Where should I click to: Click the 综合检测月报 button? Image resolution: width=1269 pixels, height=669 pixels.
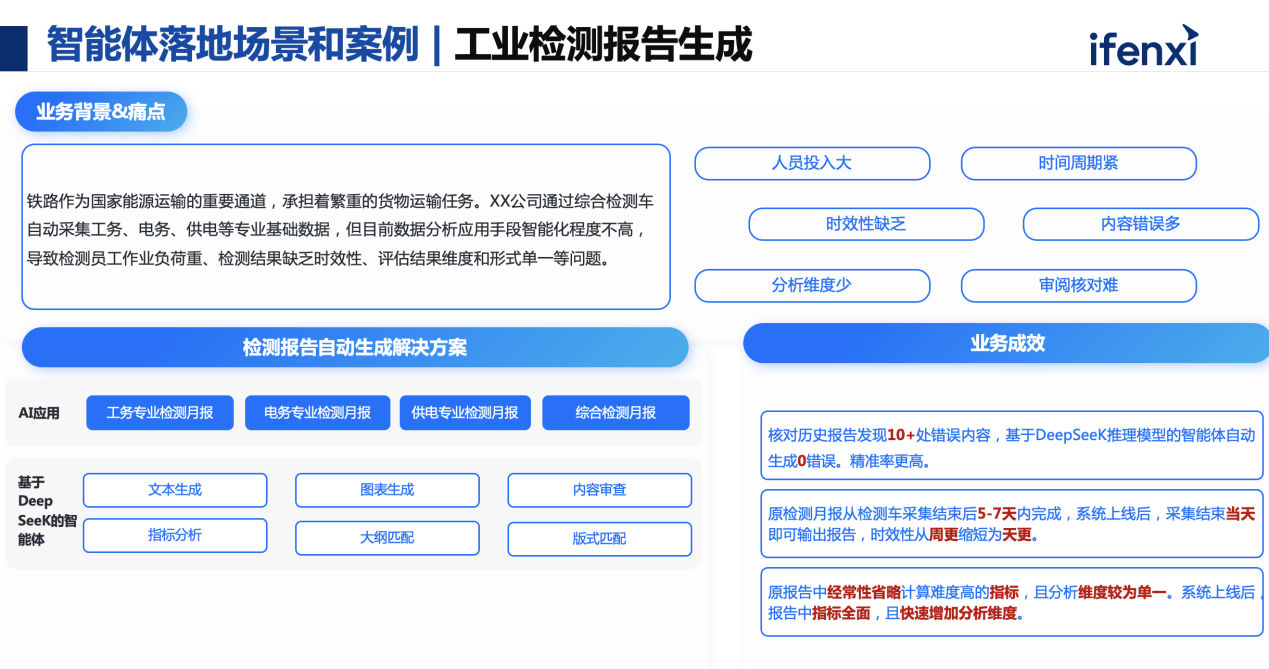616,413
